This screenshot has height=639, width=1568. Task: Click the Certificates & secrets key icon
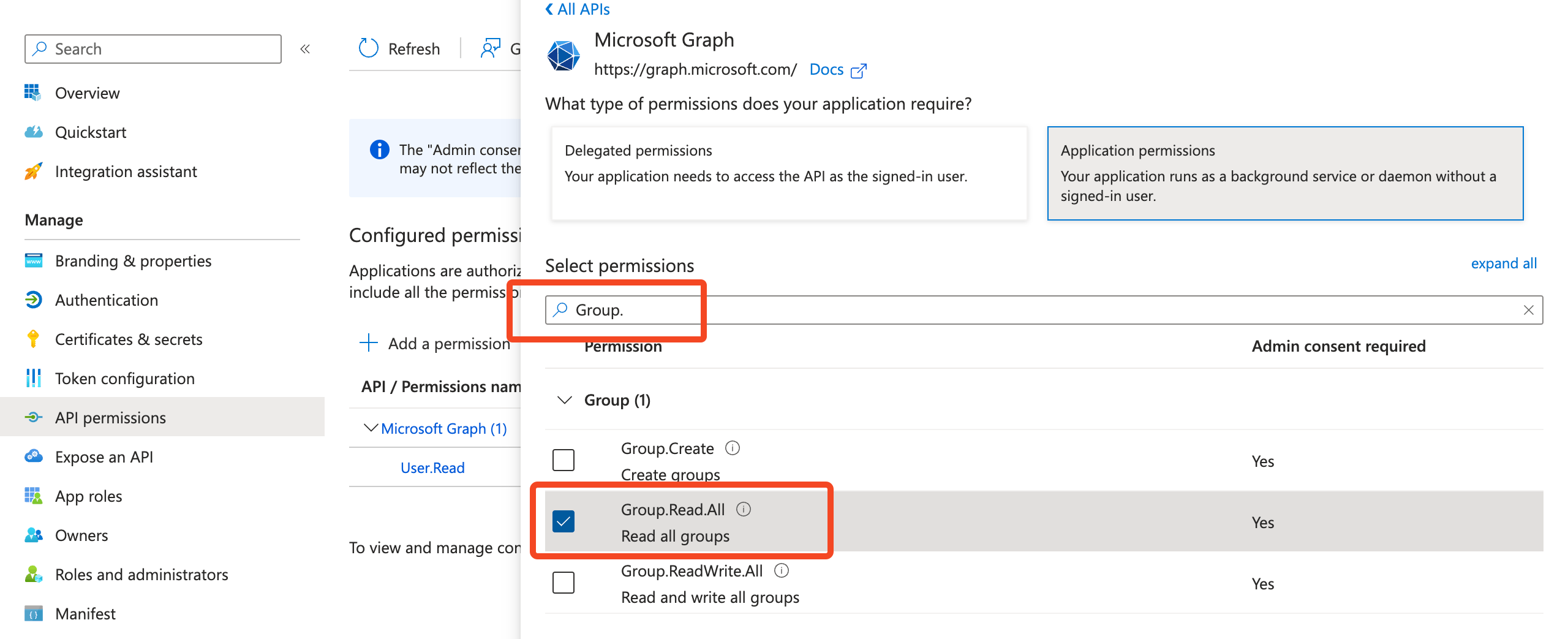pos(33,339)
